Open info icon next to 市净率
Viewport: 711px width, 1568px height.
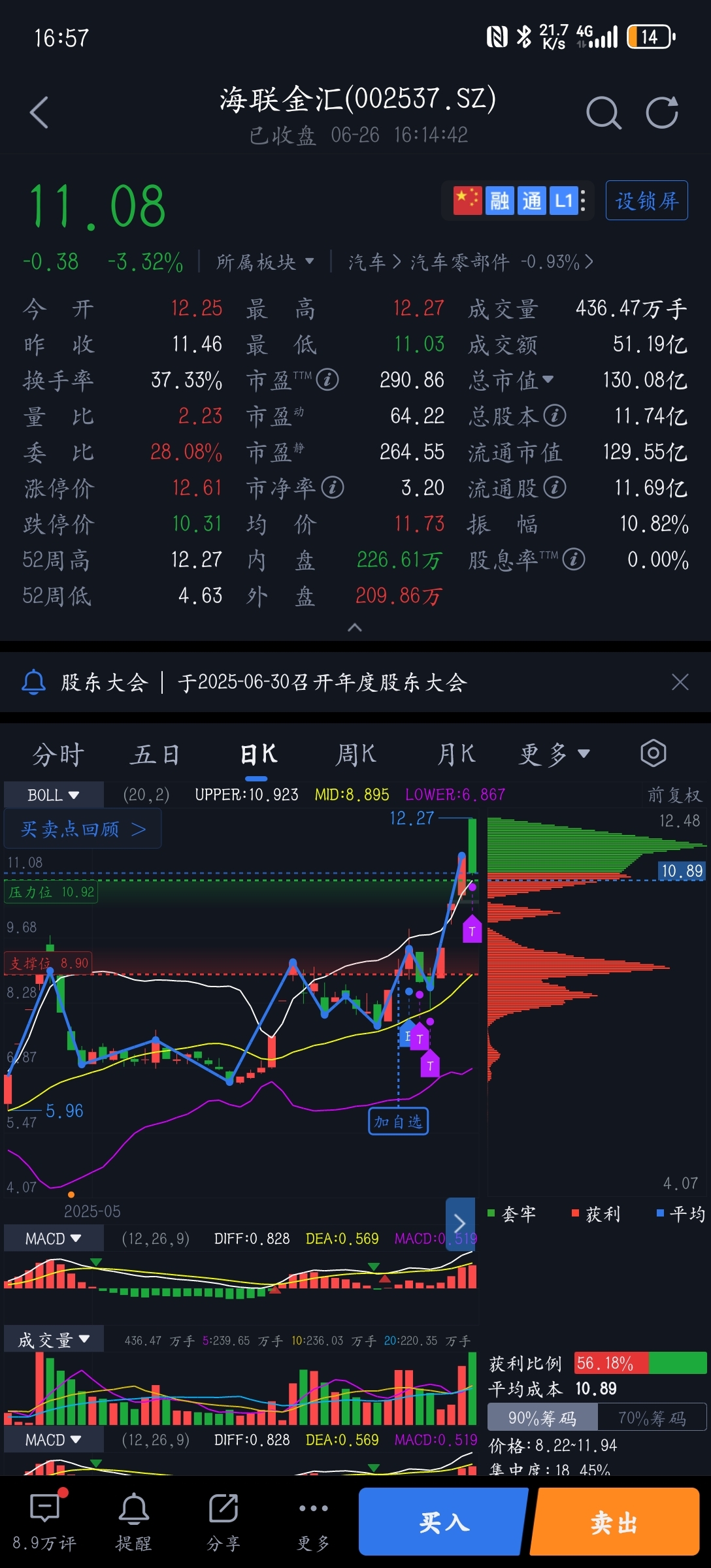pyautogui.click(x=333, y=487)
